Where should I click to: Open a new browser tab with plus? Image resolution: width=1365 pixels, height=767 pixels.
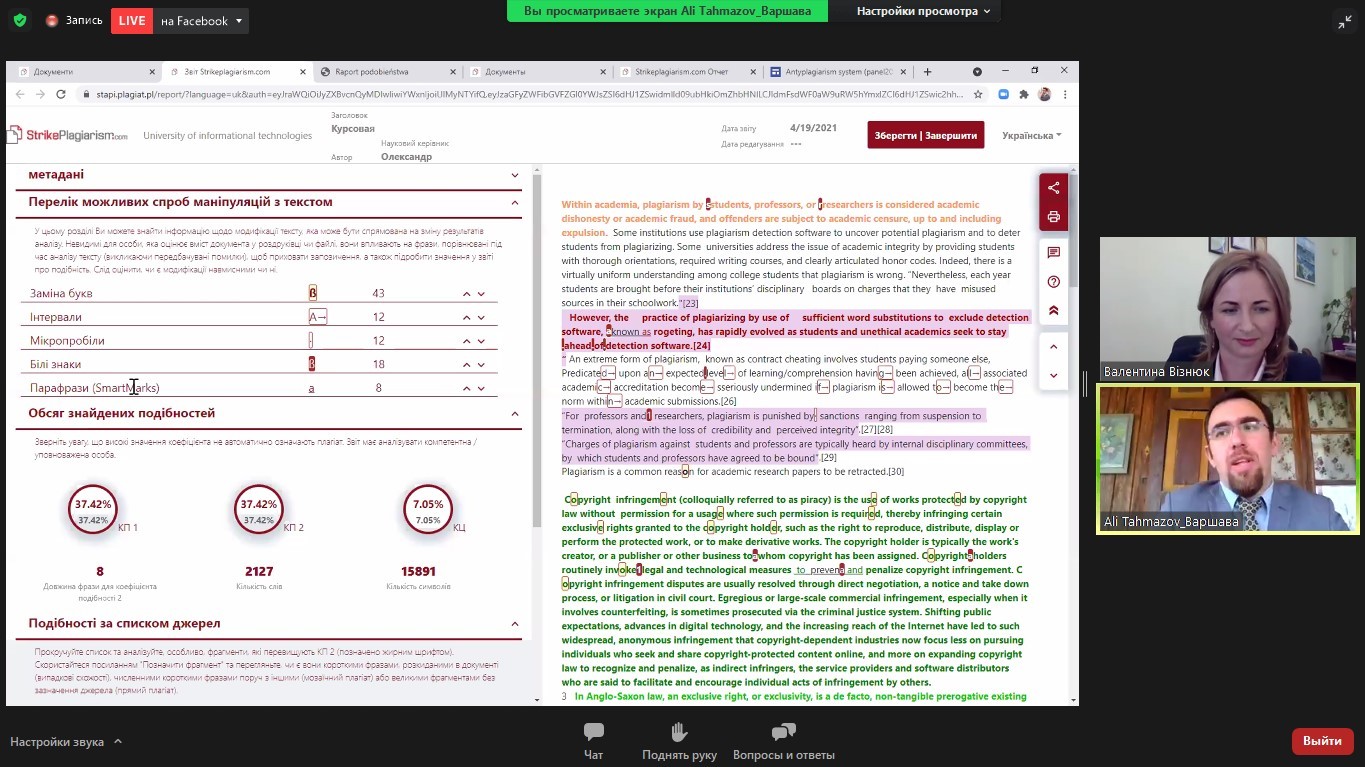click(x=928, y=72)
